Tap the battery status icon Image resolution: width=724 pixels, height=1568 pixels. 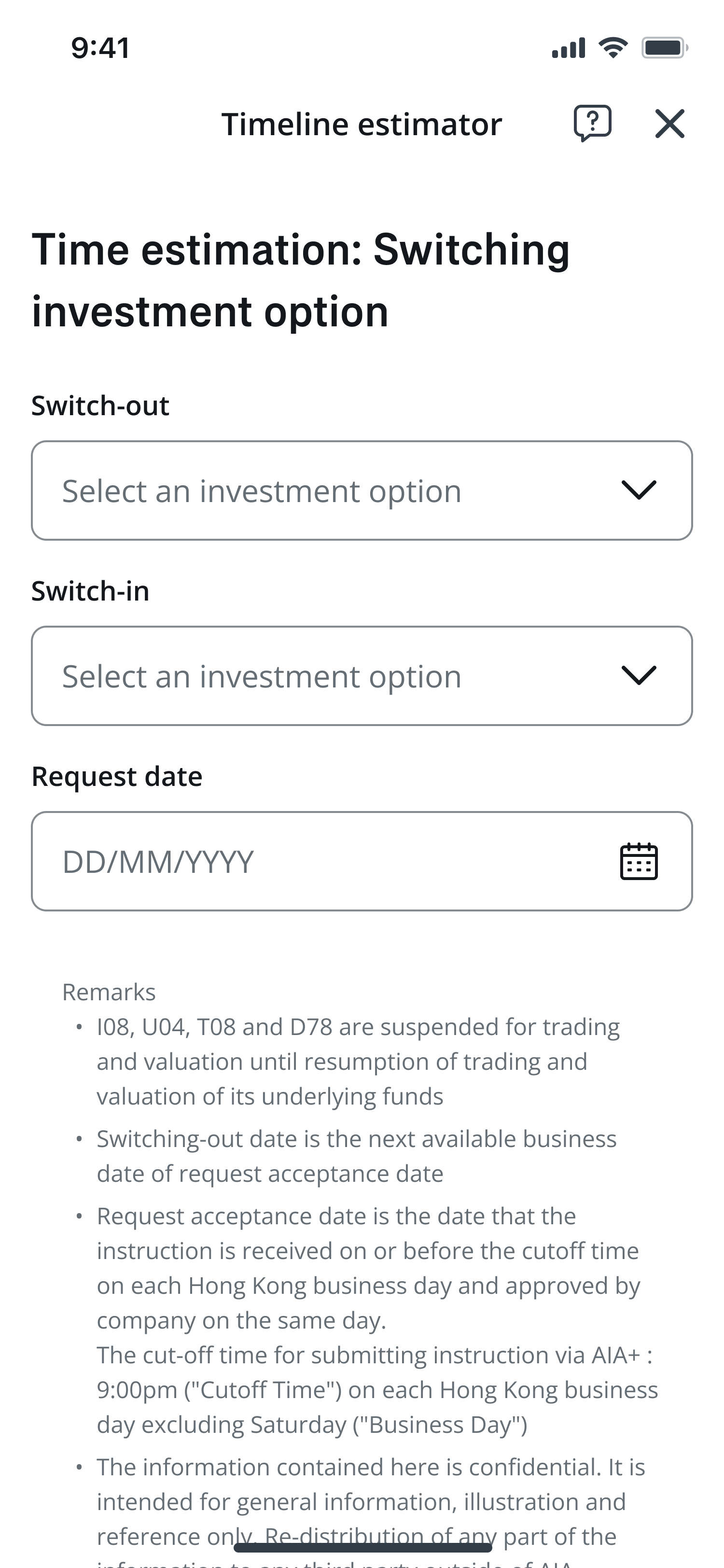664,47
